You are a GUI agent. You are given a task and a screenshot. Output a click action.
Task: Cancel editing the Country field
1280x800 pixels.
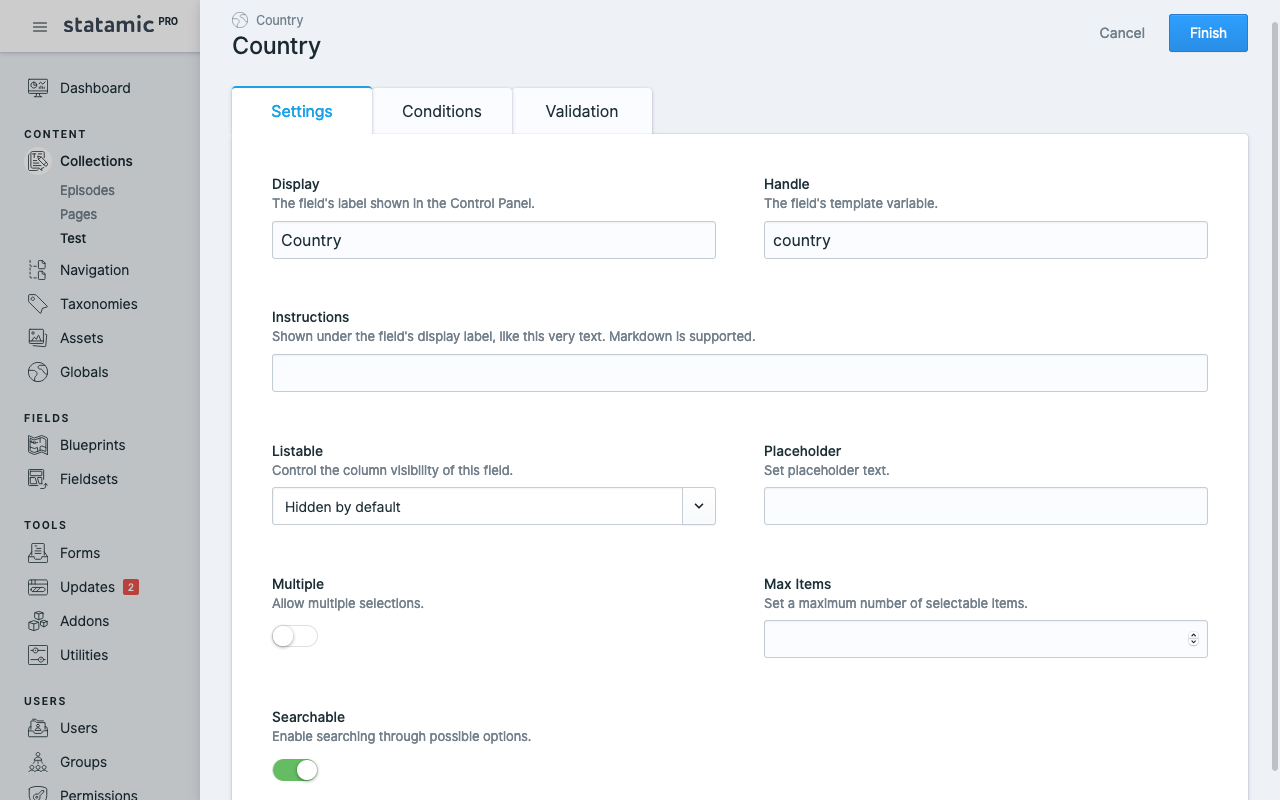(x=1122, y=33)
